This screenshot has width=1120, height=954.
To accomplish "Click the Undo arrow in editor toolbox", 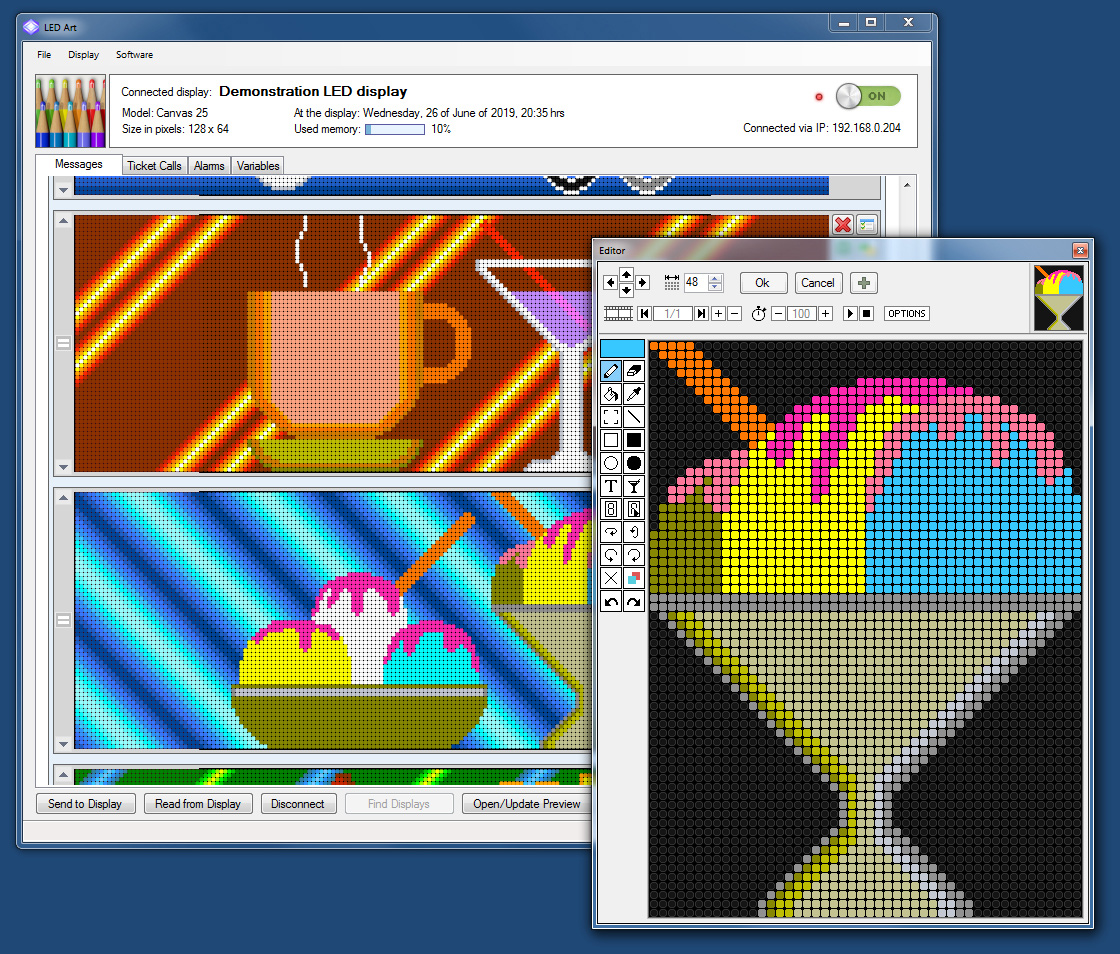I will pyautogui.click(x=611, y=601).
